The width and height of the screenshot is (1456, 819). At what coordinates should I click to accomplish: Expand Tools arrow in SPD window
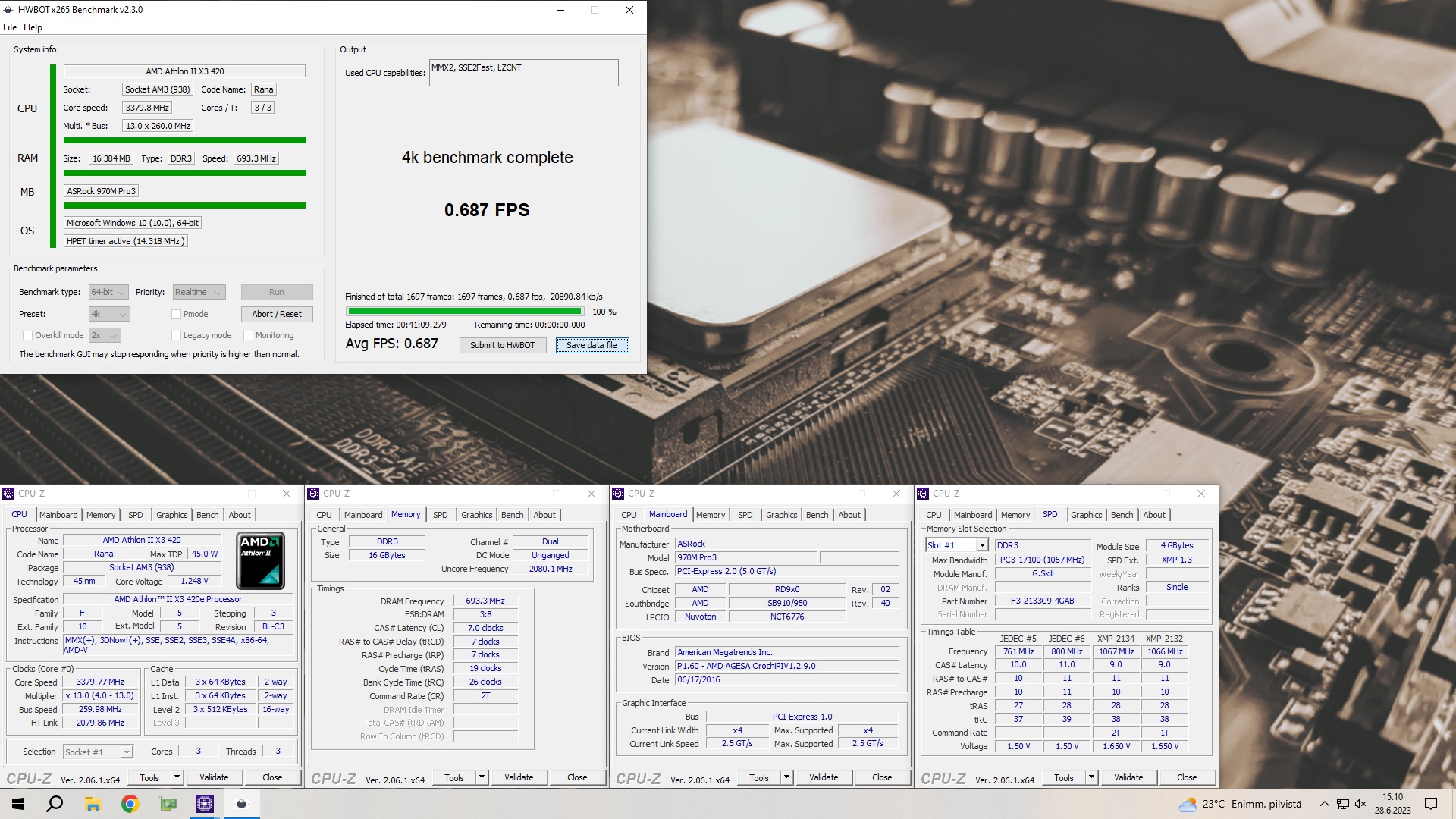point(1091,777)
